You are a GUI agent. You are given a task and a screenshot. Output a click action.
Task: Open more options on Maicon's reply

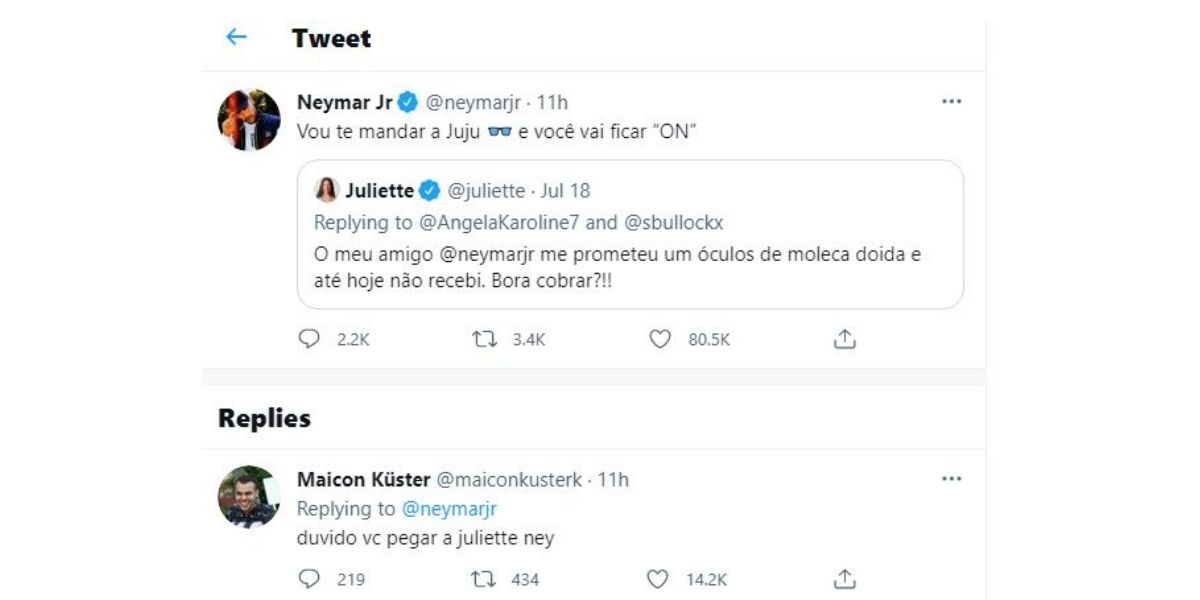(951, 480)
